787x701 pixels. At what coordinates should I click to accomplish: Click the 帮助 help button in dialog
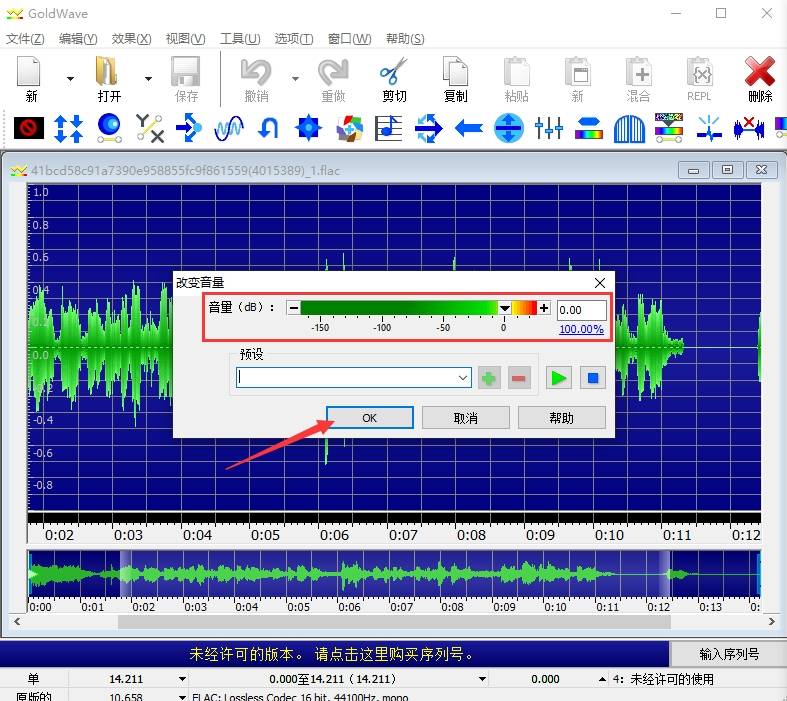coord(561,417)
